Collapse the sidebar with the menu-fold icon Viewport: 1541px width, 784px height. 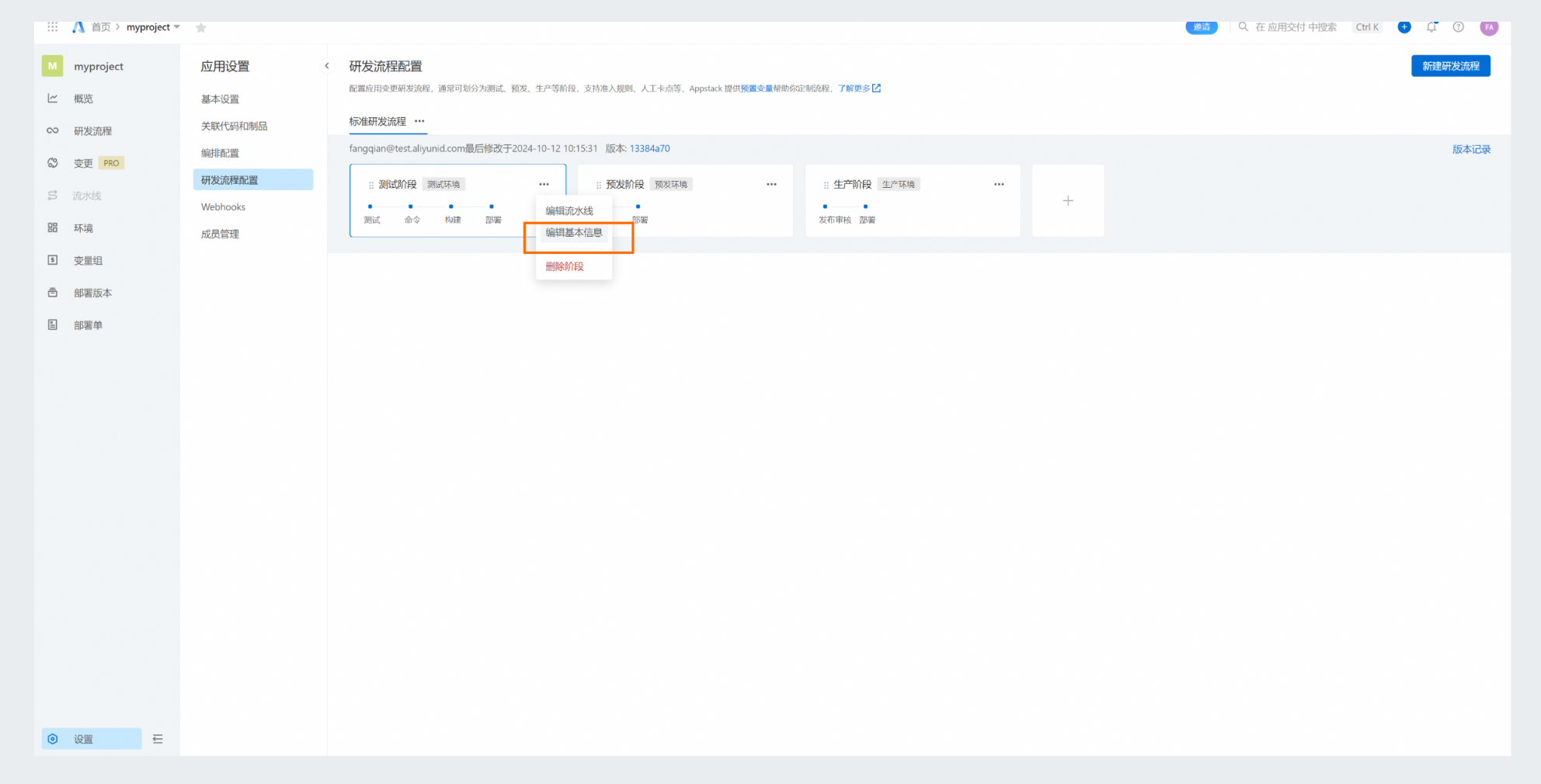pos(158,739)
